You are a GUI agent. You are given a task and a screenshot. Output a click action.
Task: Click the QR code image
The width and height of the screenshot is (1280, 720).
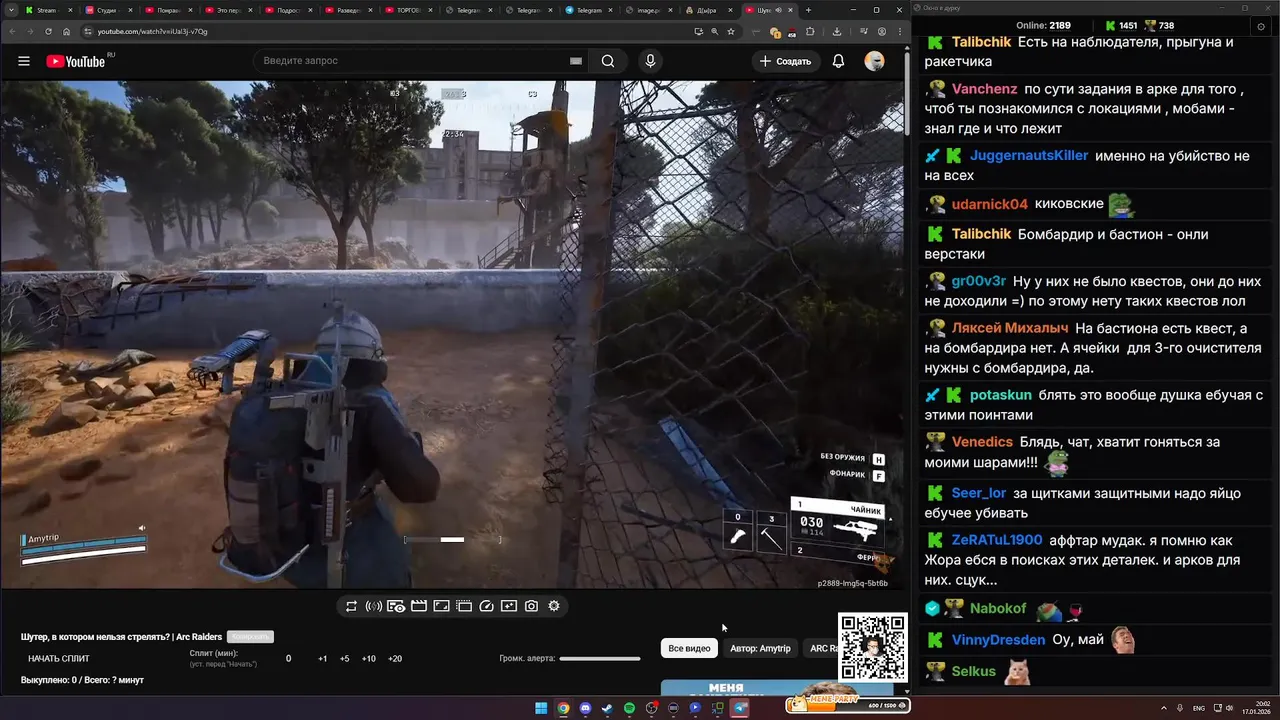click(873, 647)
